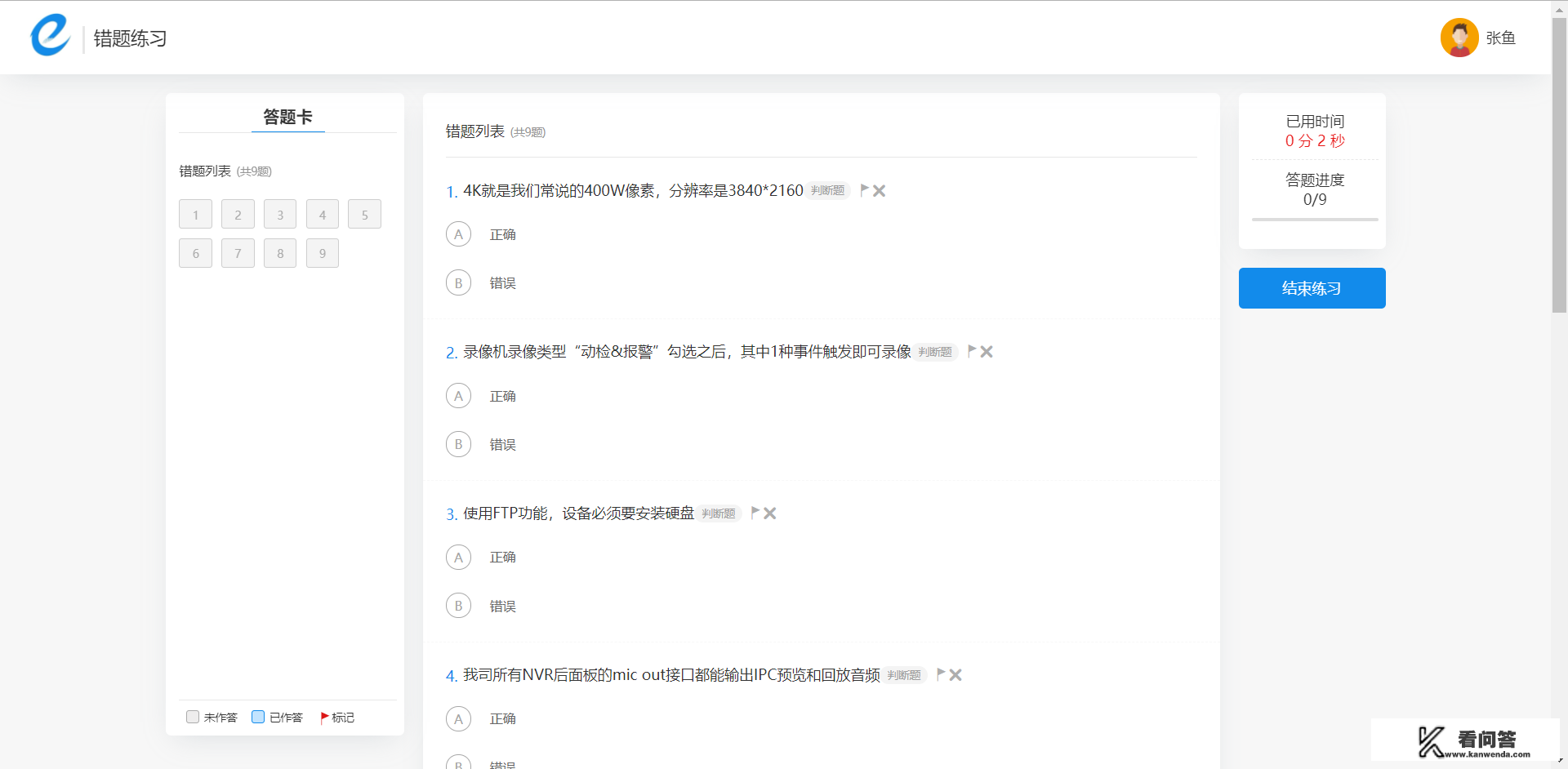The image size is (1568, 769).
Task: Remove question 2 with the X icon
Action: pos(987,352)
